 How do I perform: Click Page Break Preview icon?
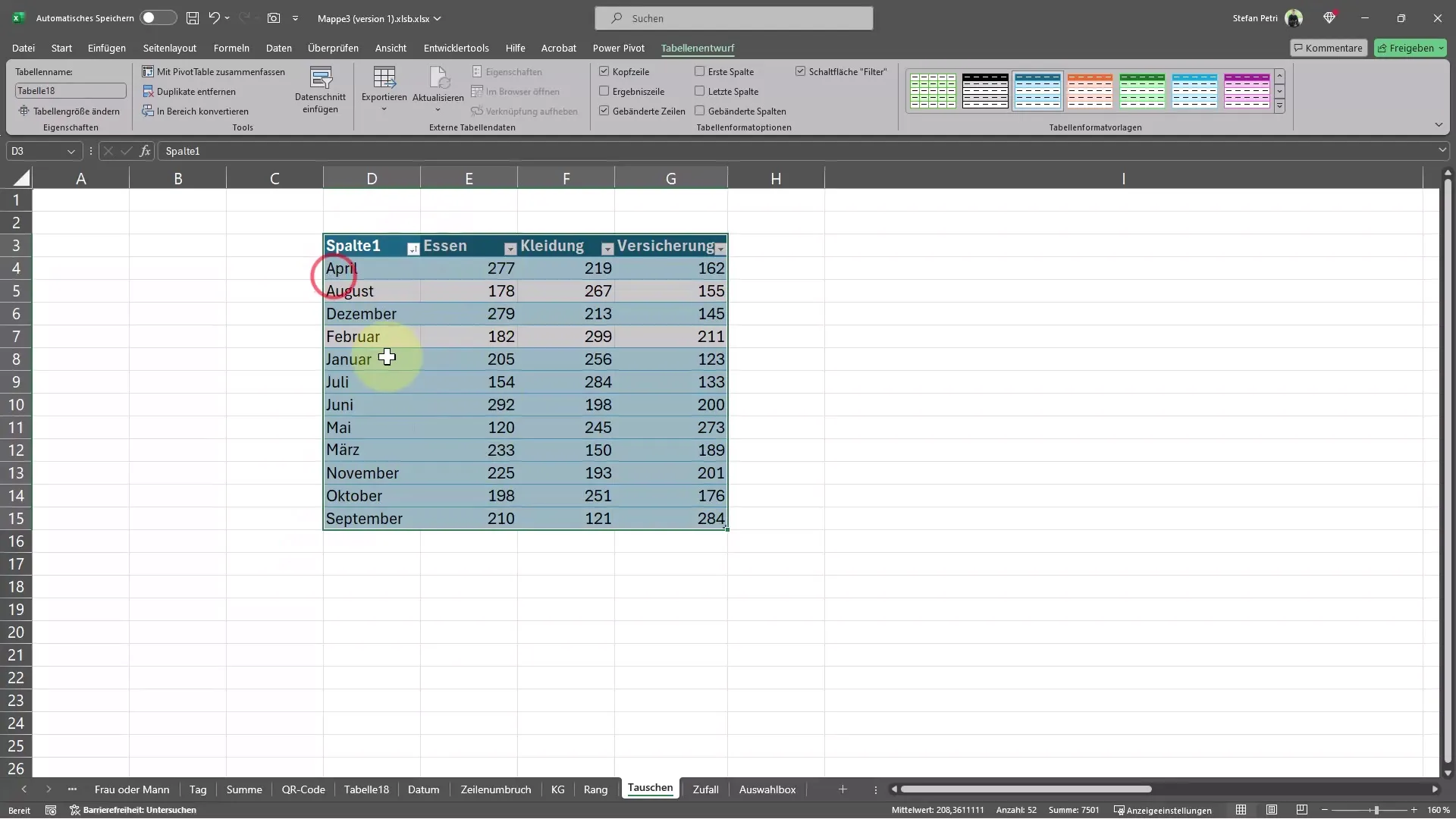point(1302,810)
